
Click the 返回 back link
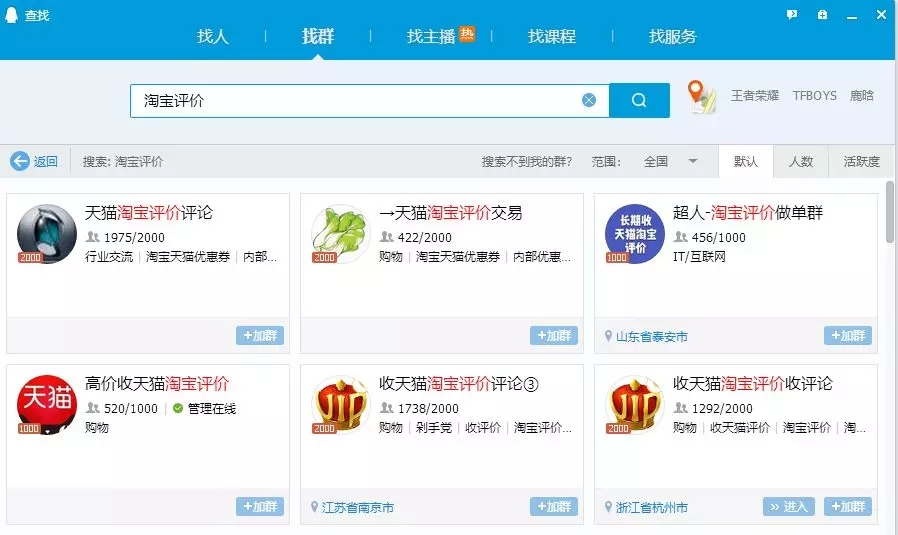[x=45, y=162]
